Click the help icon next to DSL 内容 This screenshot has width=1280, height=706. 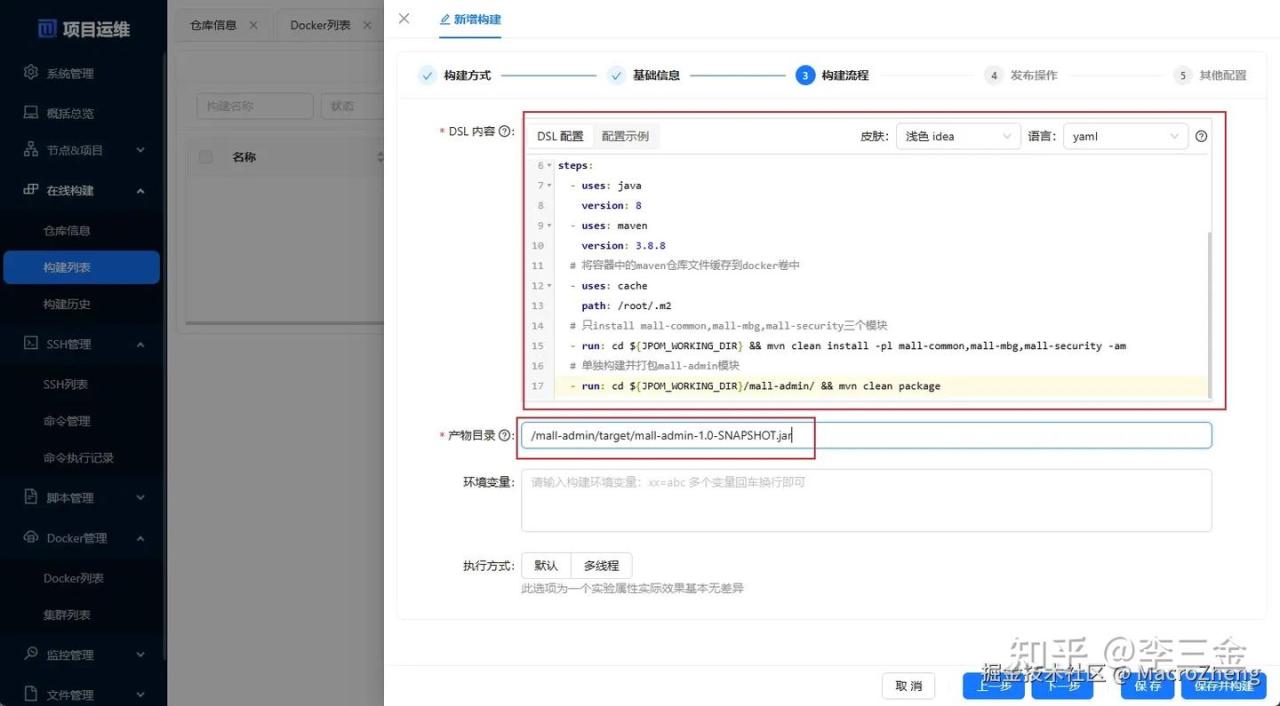point(505,132)
